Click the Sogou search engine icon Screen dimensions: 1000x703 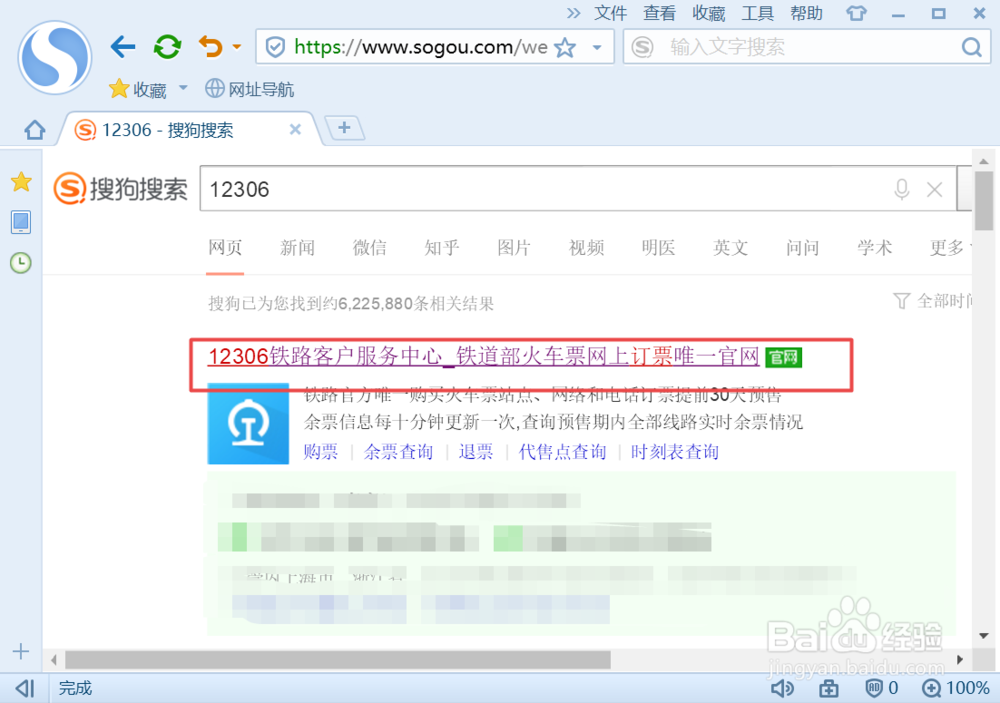click(642, 47)
